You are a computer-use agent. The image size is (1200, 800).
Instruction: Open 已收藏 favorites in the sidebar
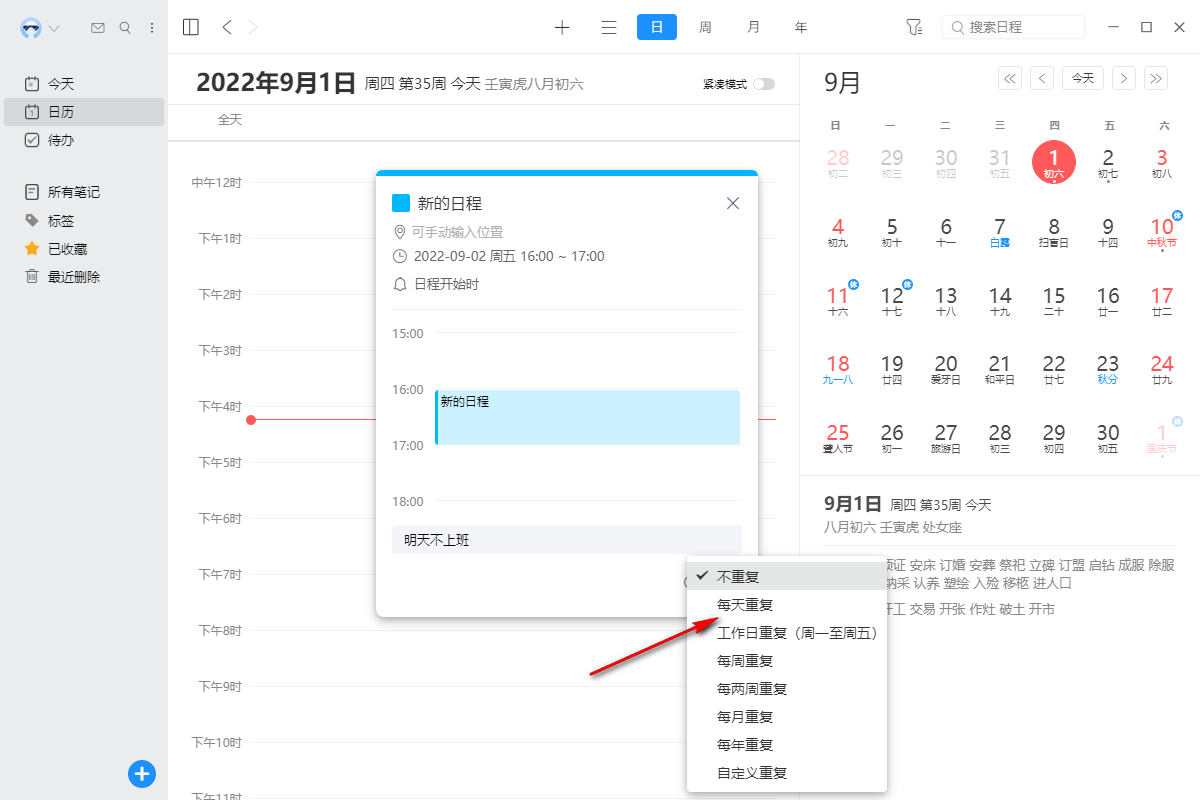[x=84, y=248]
